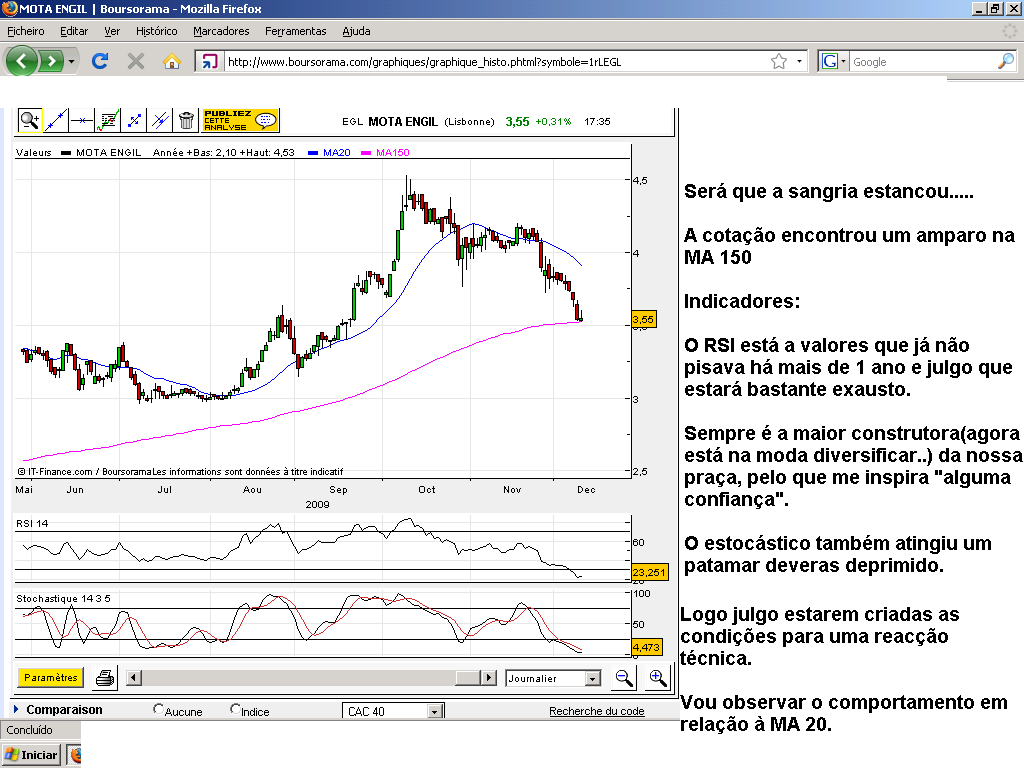This screenshot has width=1024, height=768.
Task: Click the trash bin to delete drawings
Action: (186, 120)
